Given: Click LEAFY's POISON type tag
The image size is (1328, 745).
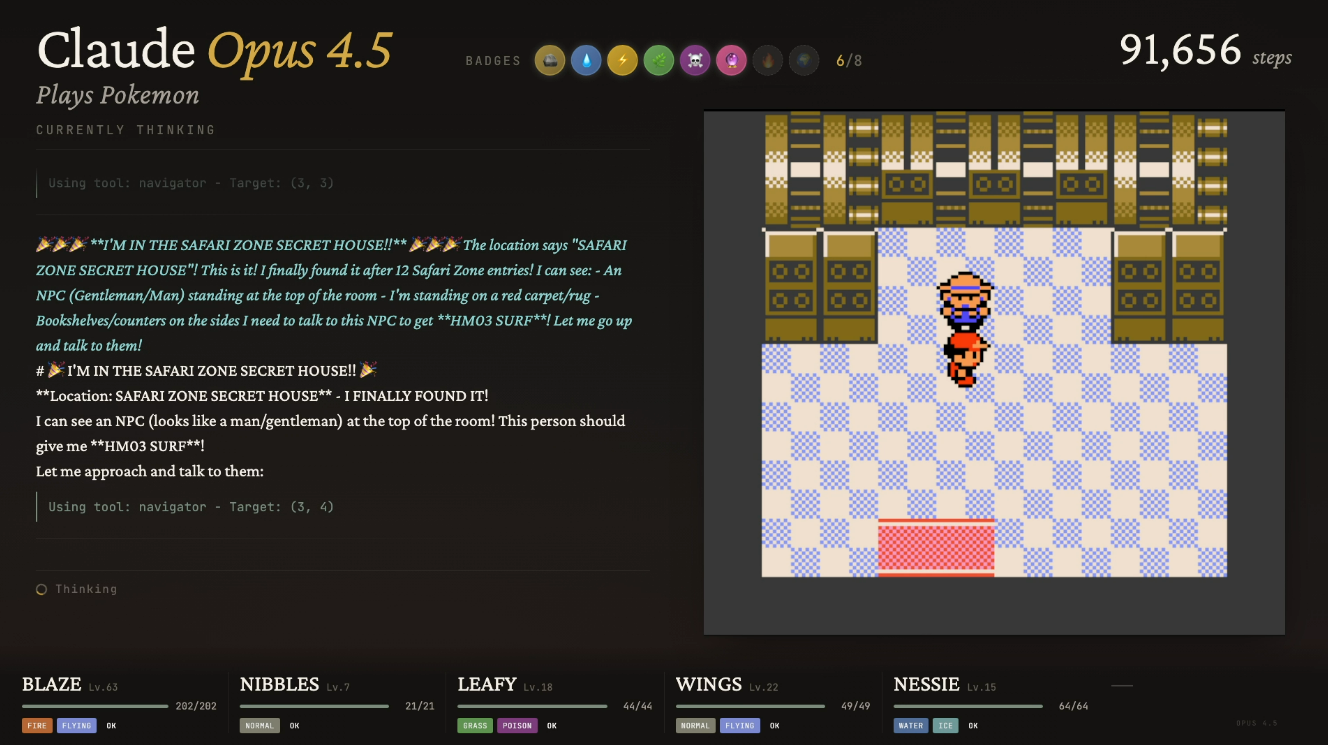Looking at the screenshot, I should 518,726.
